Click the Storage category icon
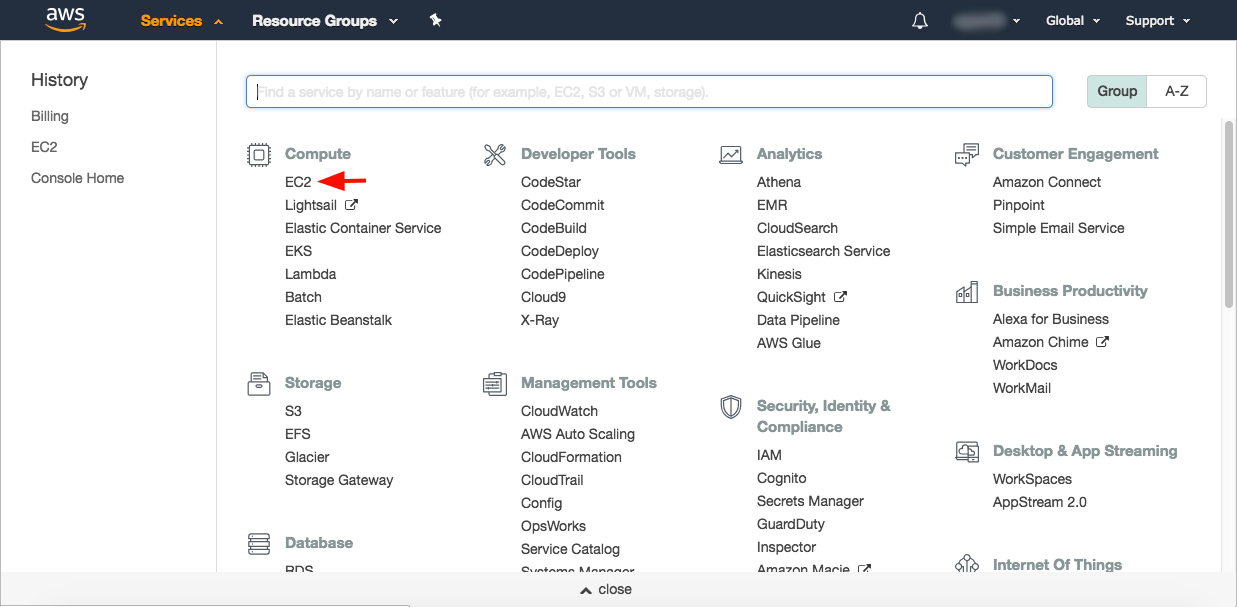1237x607 pixels. click(x=259, y=383)
